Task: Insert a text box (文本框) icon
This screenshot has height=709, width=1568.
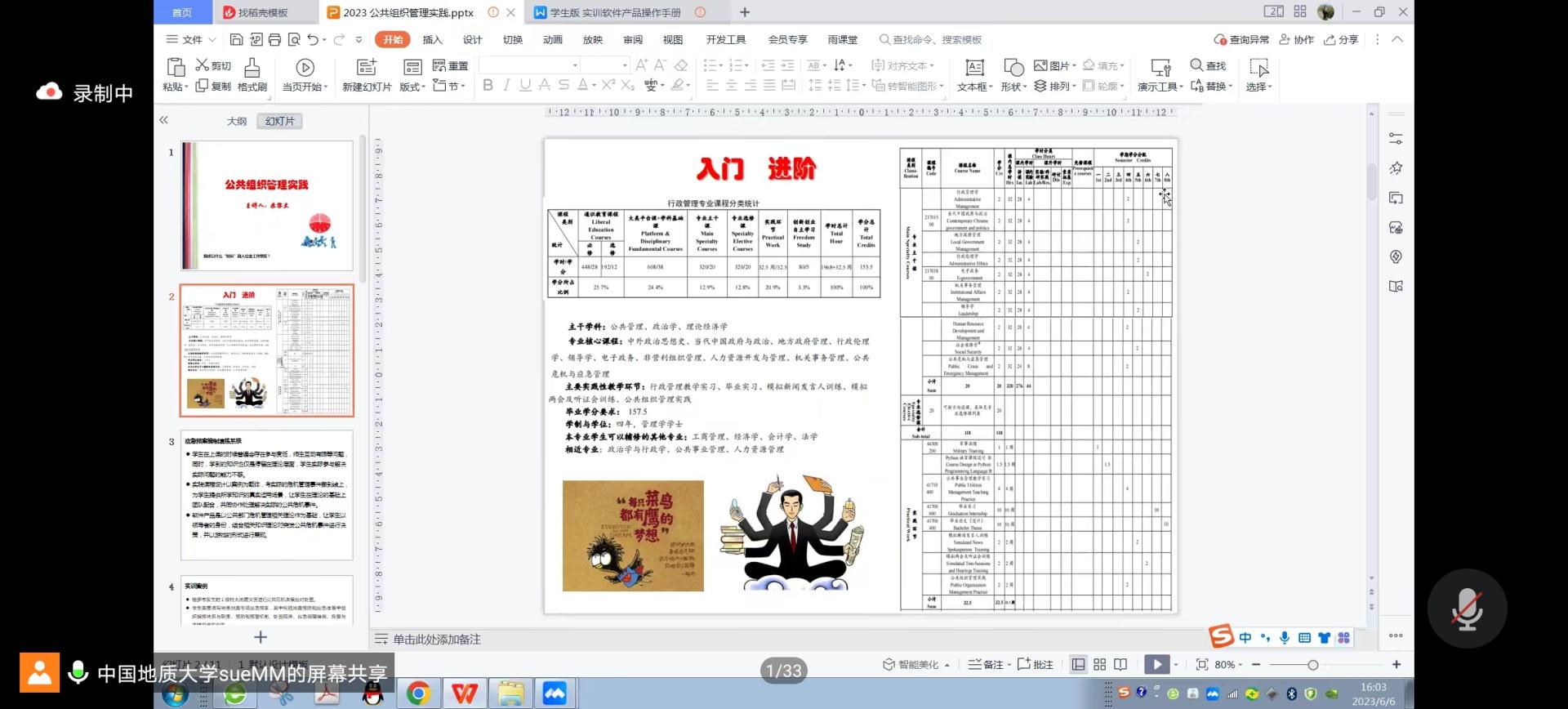Action: click(x=974, y=69)
